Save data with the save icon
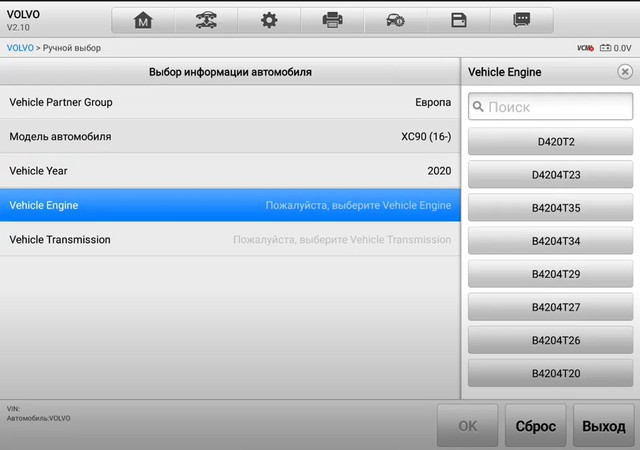 coord(459,20)
